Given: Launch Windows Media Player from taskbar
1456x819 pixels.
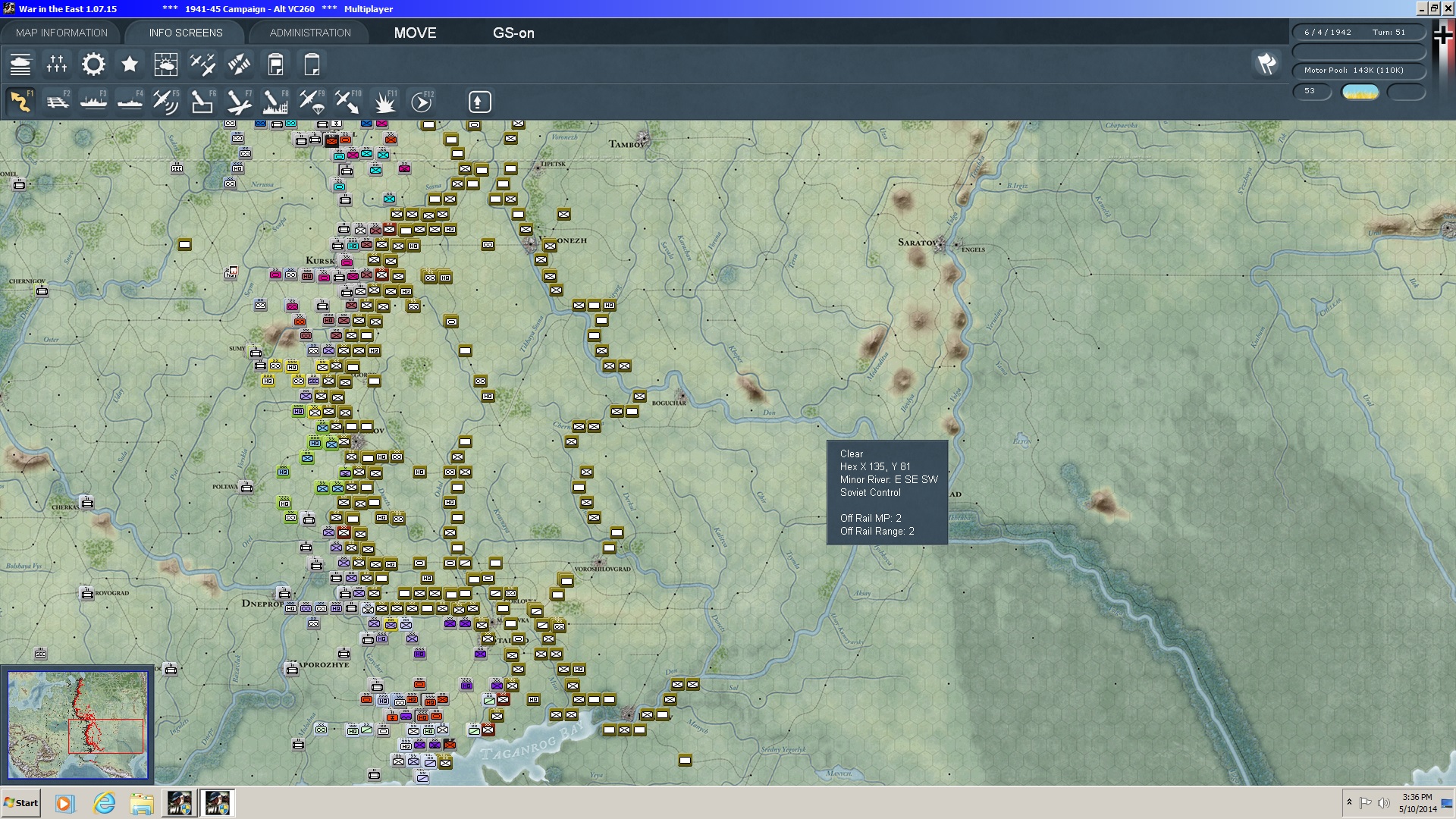Looking at the screenshot, I should 64,803.
